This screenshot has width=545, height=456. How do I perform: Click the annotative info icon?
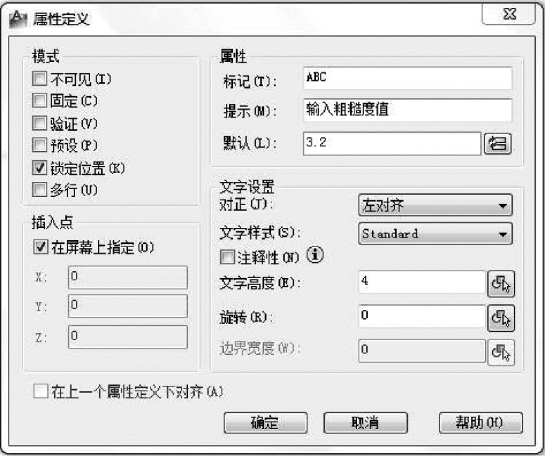315,255
